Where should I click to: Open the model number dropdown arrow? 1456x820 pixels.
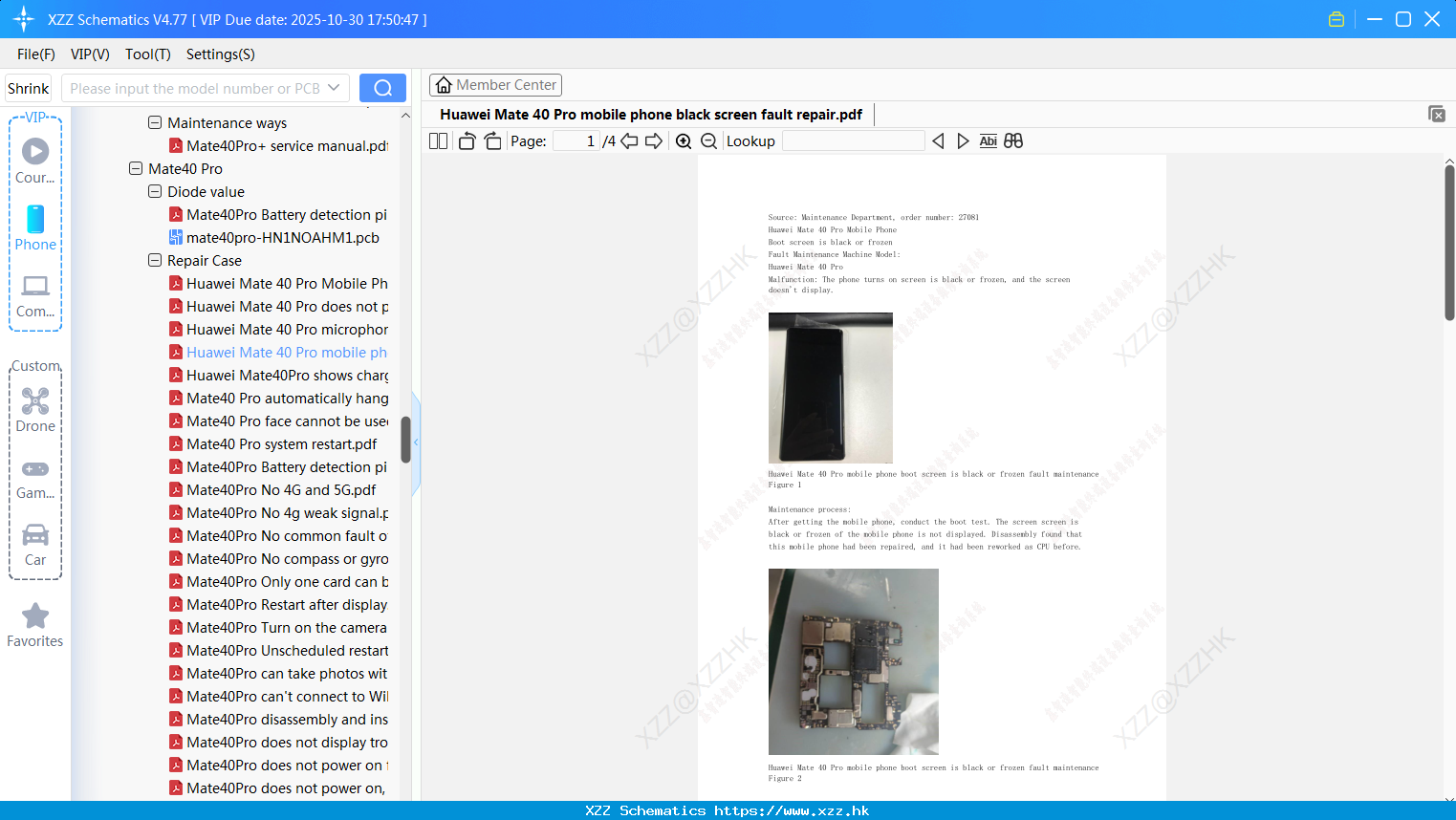334,88
